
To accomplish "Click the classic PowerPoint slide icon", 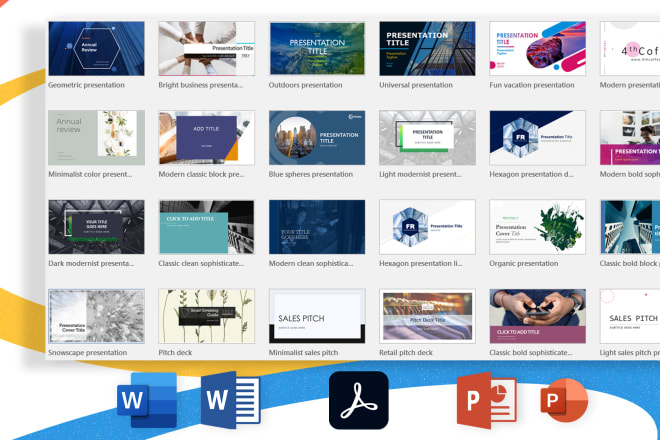I will tap(487, 400).
